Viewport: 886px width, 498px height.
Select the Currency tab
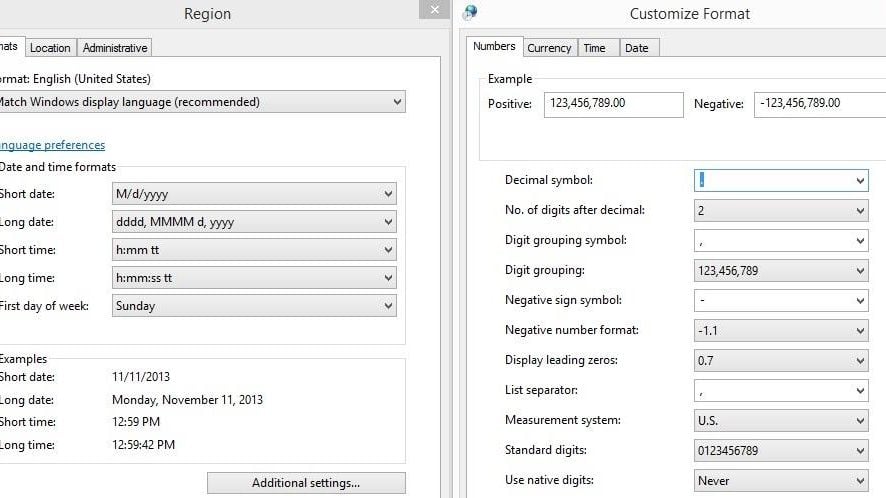click(549, 47)
